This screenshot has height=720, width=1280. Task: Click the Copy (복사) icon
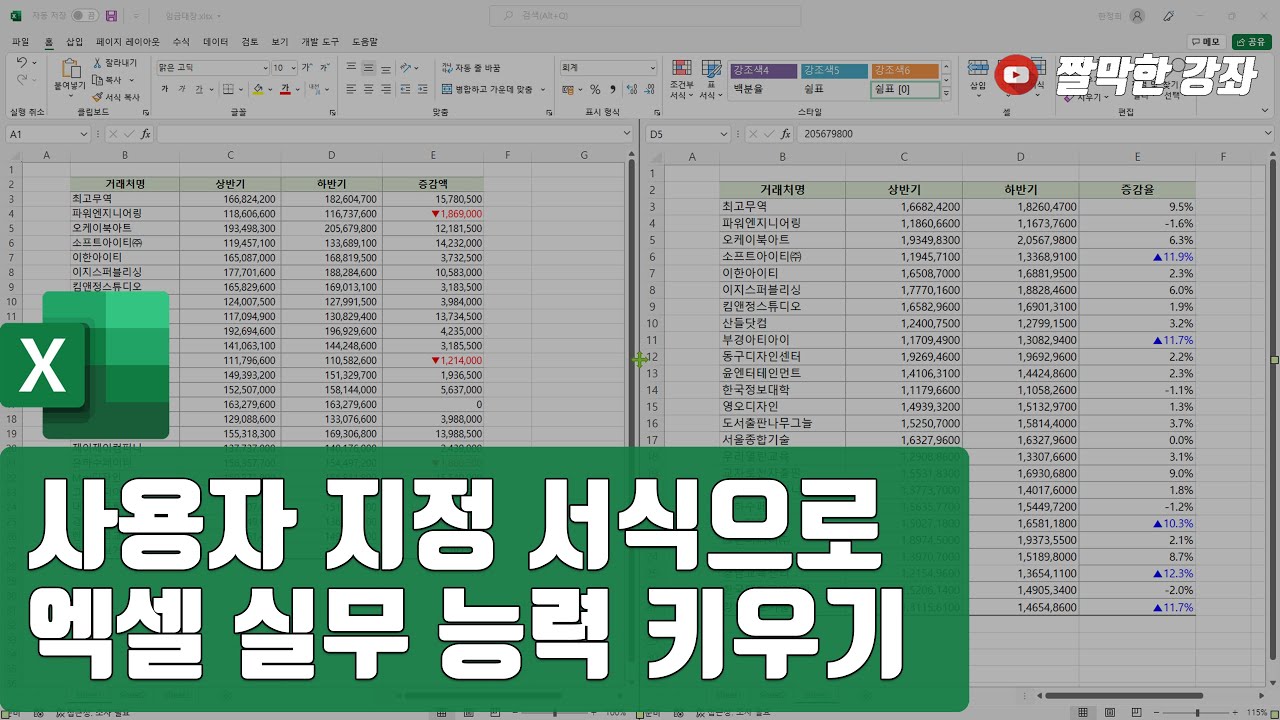point(97,79)
